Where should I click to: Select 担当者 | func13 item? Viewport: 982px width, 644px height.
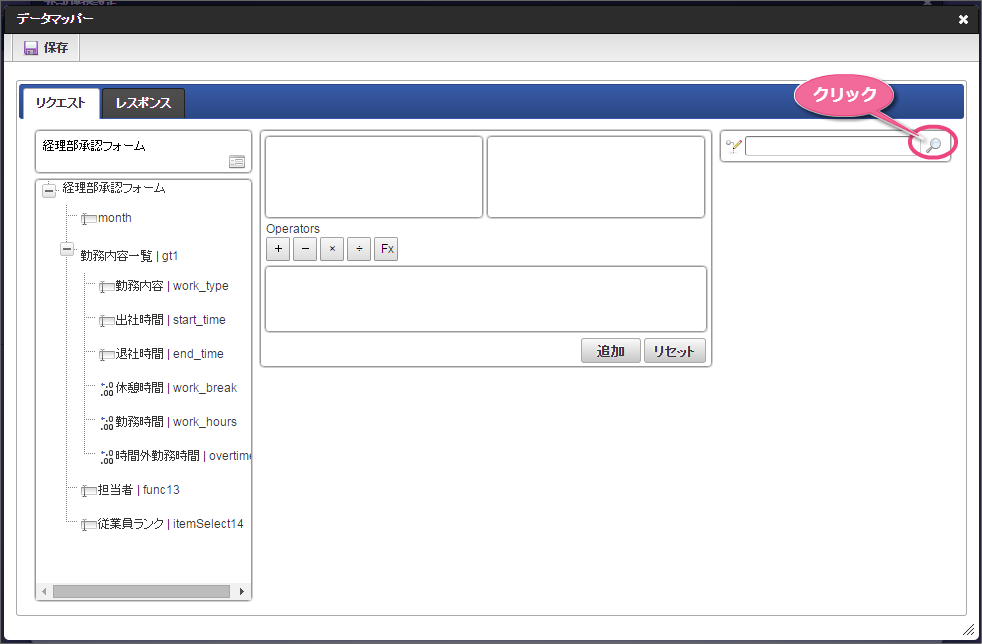tap(138, 489)
